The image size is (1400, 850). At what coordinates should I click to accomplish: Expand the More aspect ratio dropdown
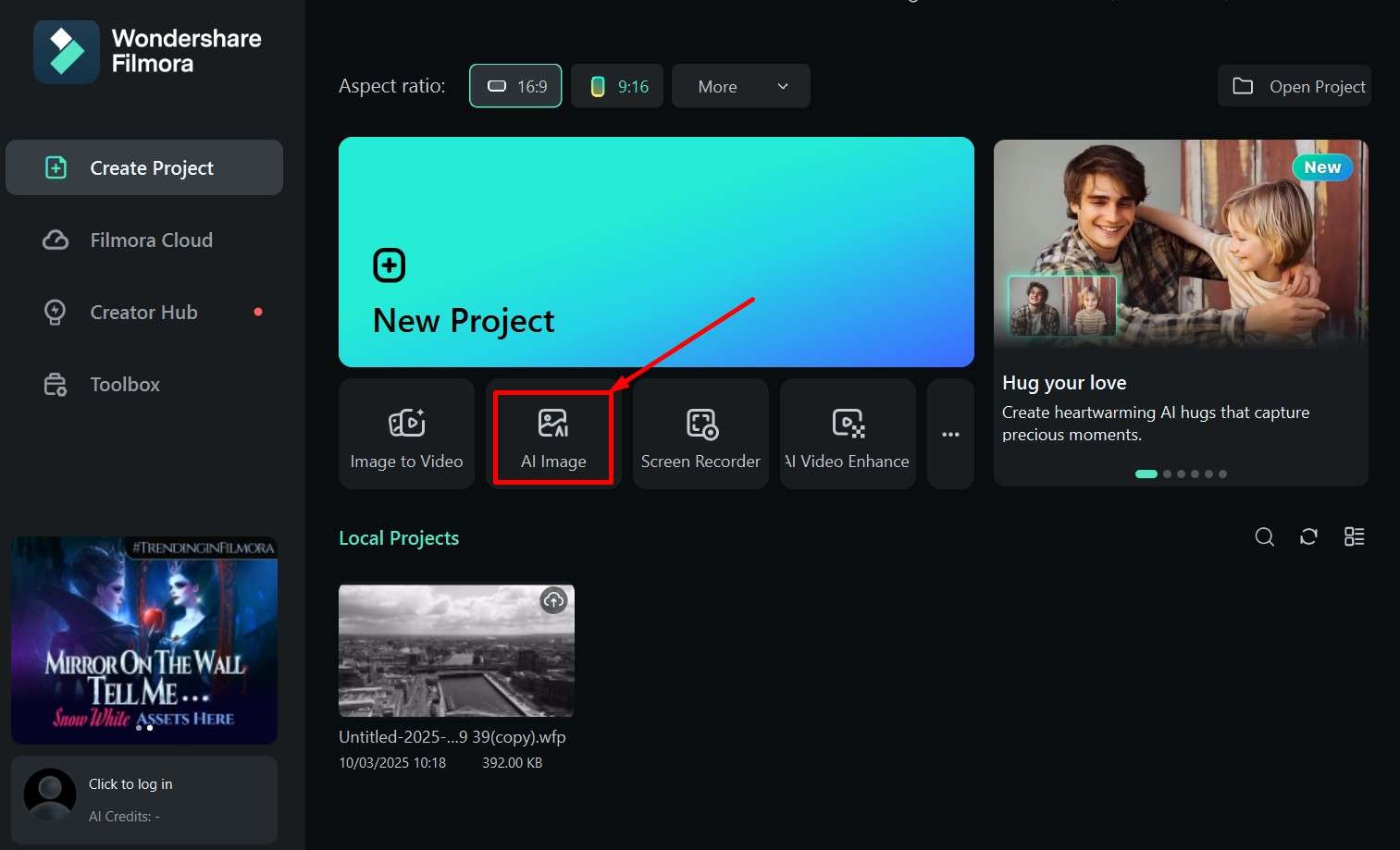[741, 86]
